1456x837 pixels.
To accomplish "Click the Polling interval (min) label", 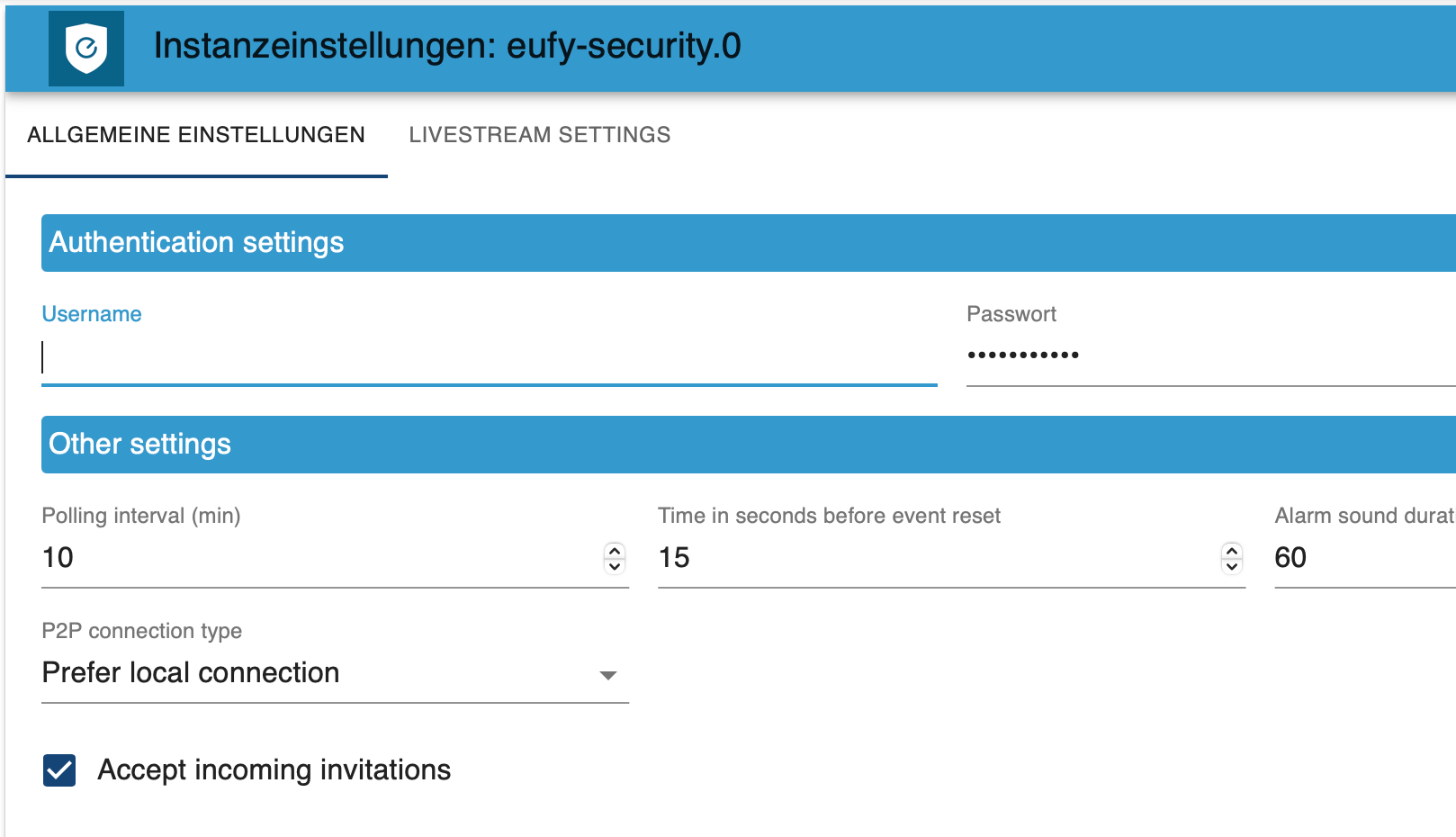I will coord(141,516).
